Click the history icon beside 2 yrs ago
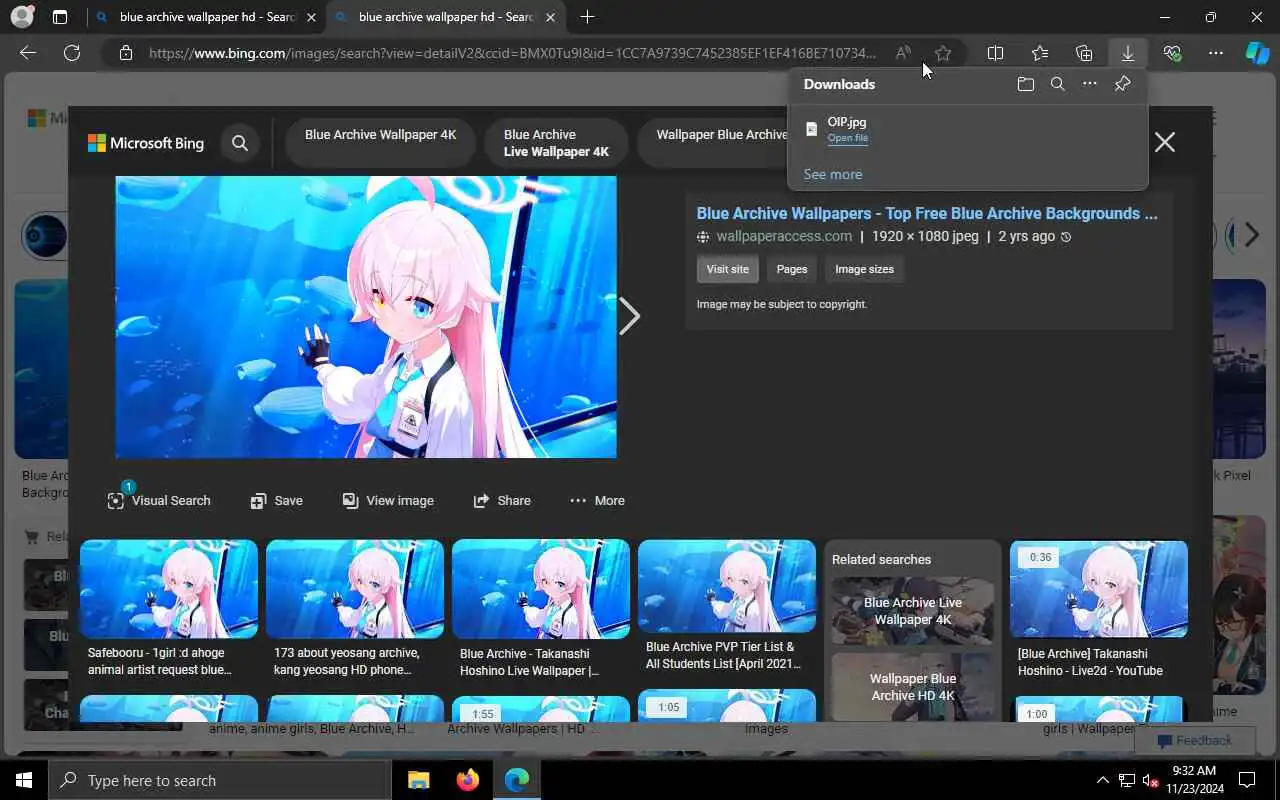 point(1066,237)
